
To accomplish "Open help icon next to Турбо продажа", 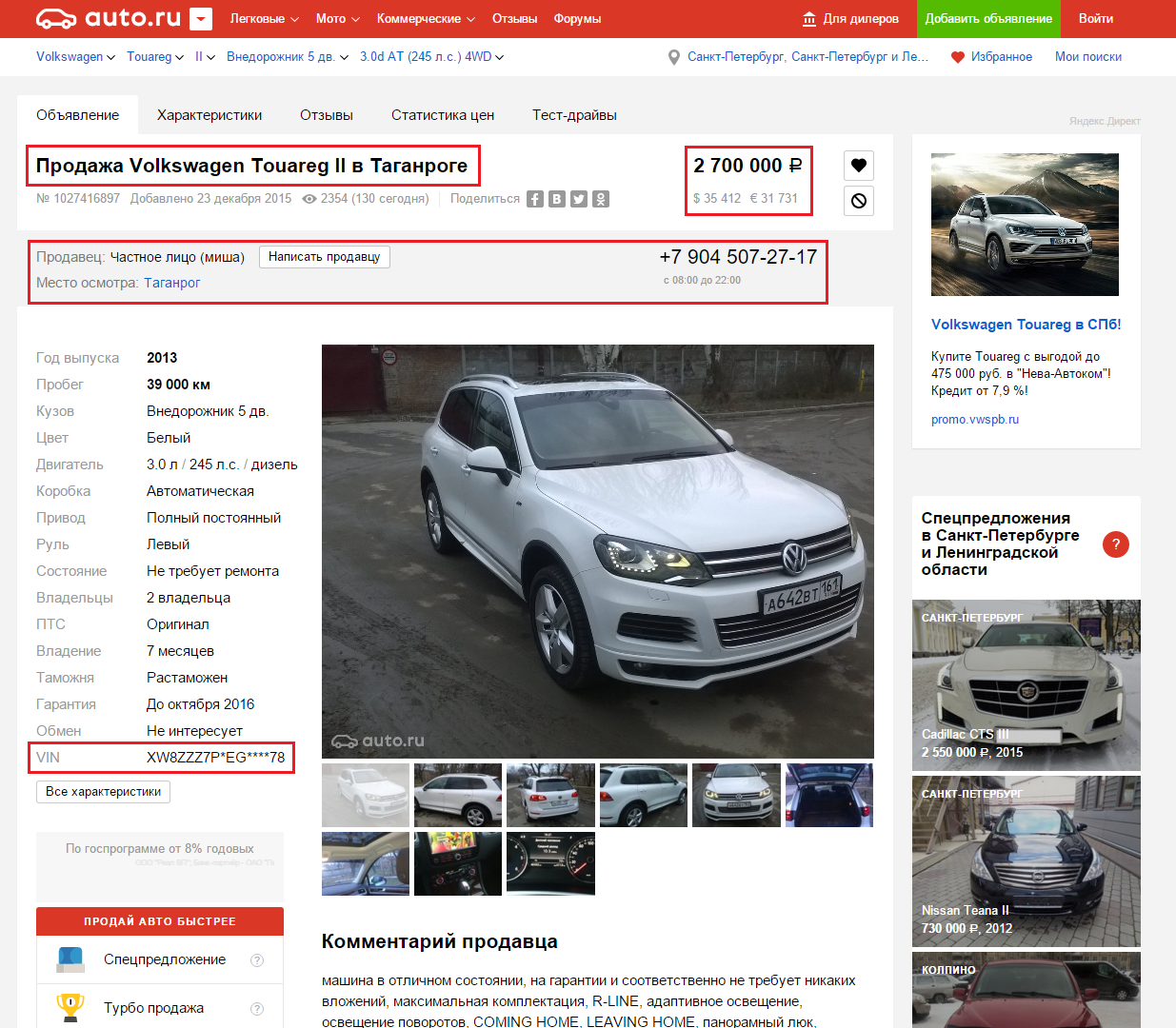I will point(257,1009).
